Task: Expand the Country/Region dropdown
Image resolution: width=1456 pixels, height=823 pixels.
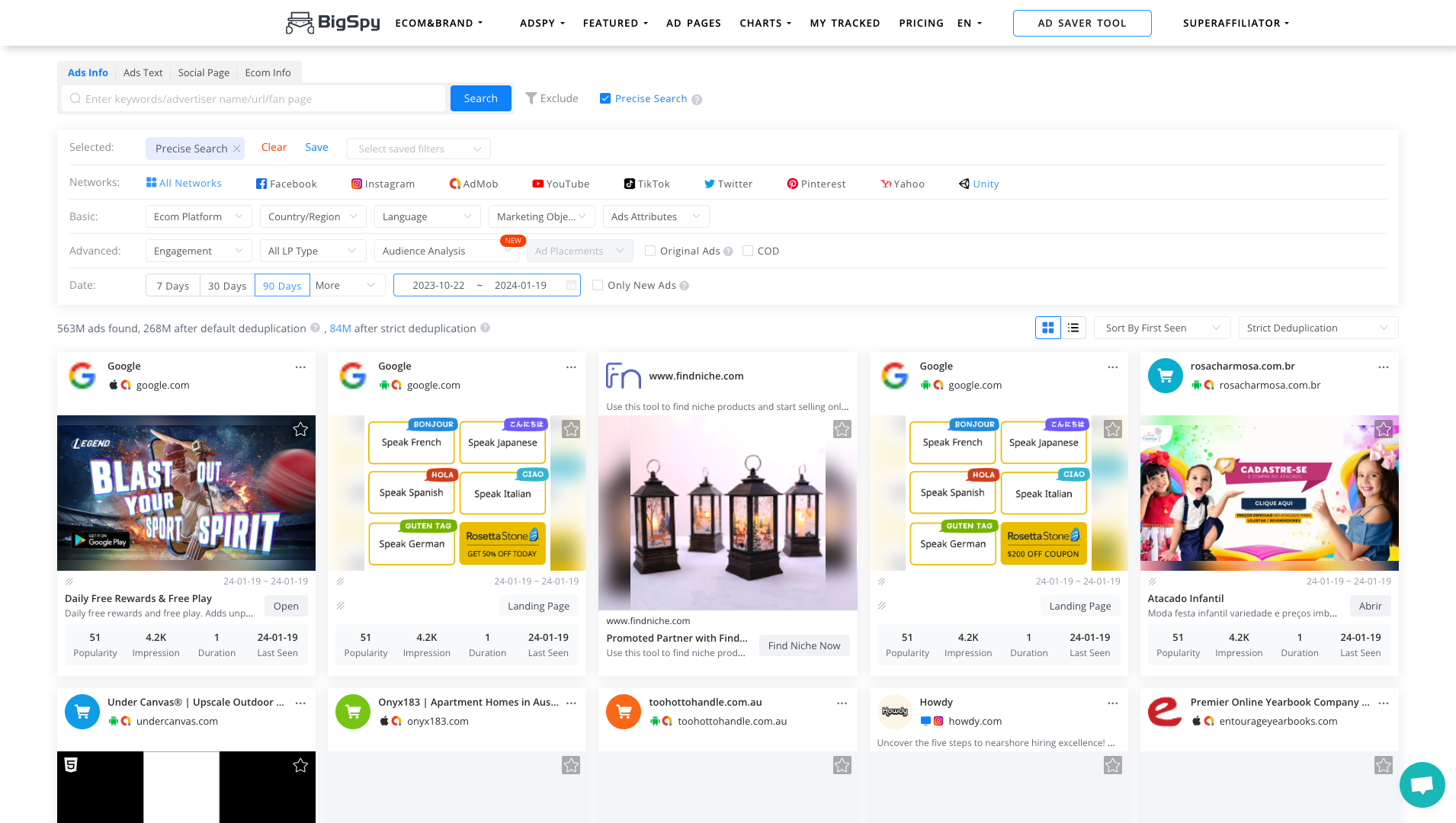Action: point(313,216)
